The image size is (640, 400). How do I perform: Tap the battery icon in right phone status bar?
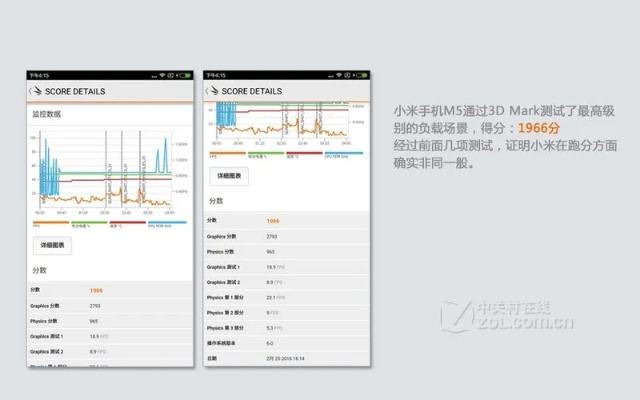pos(361,75)
